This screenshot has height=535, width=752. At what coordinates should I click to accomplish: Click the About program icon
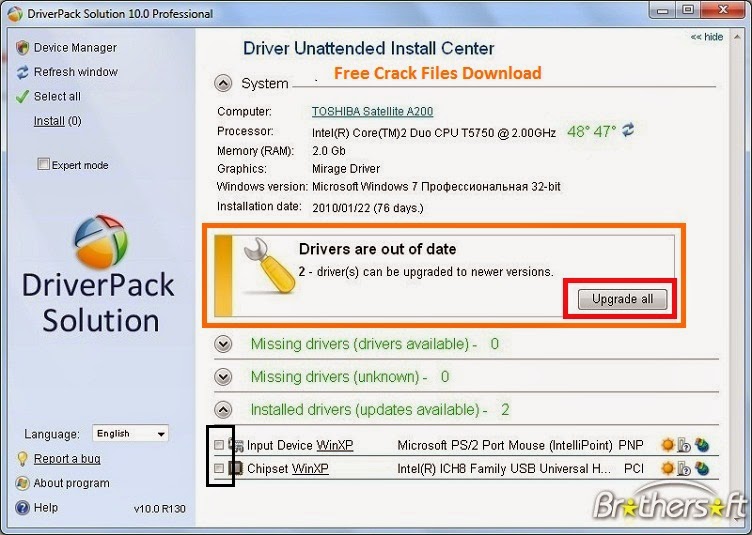tap(22, 483)
